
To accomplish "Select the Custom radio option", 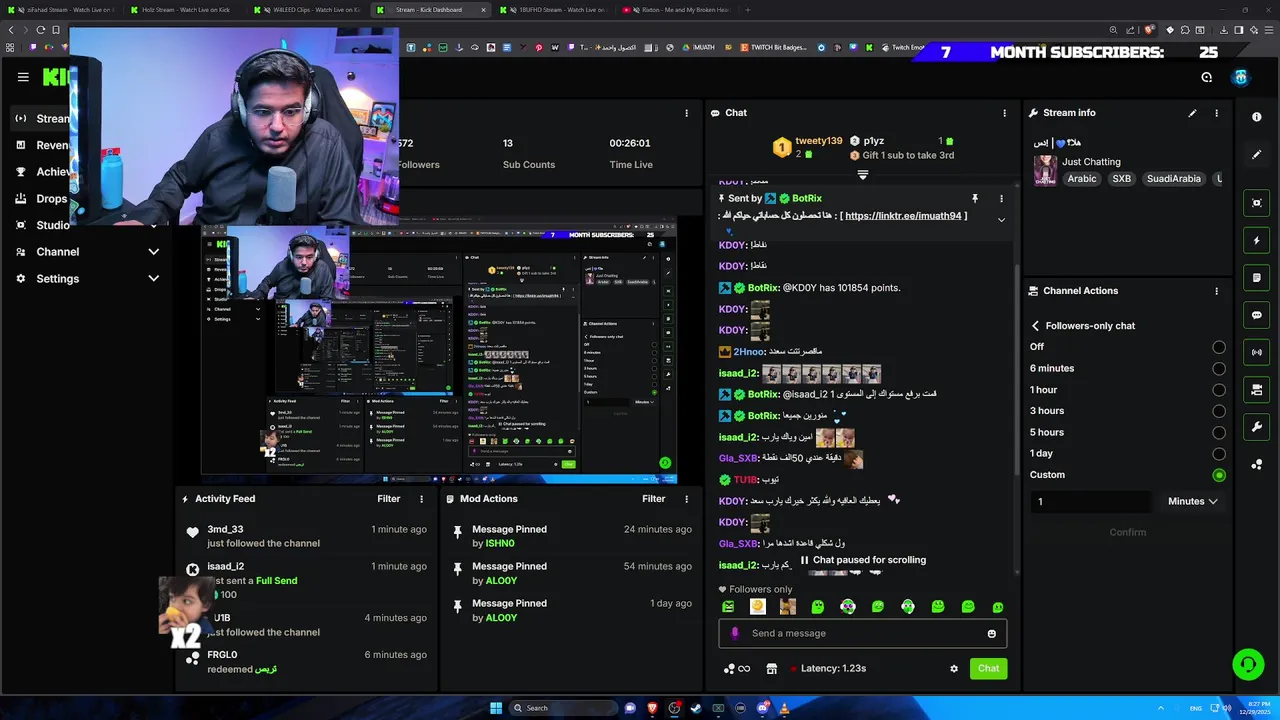I will click(1219, 475).
